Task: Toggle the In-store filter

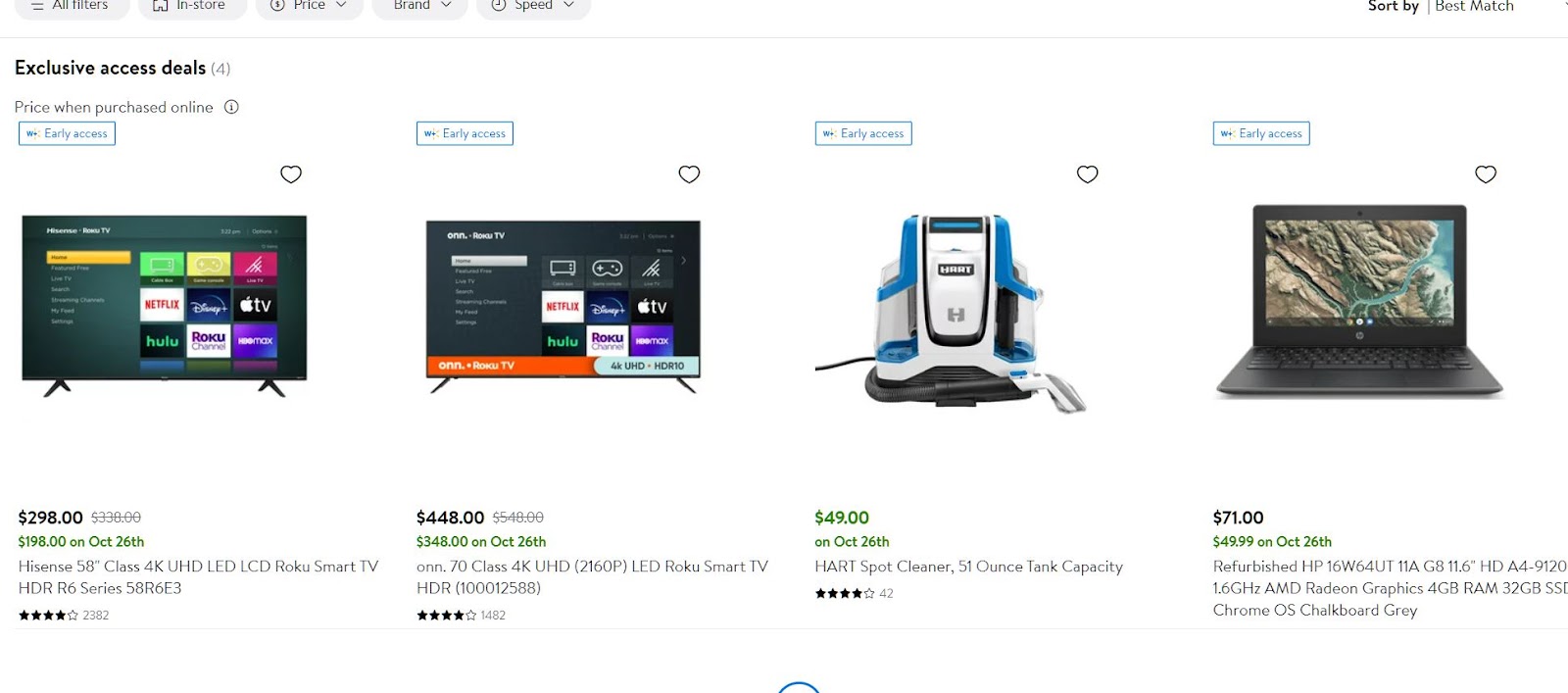Action: click(192, 6)
